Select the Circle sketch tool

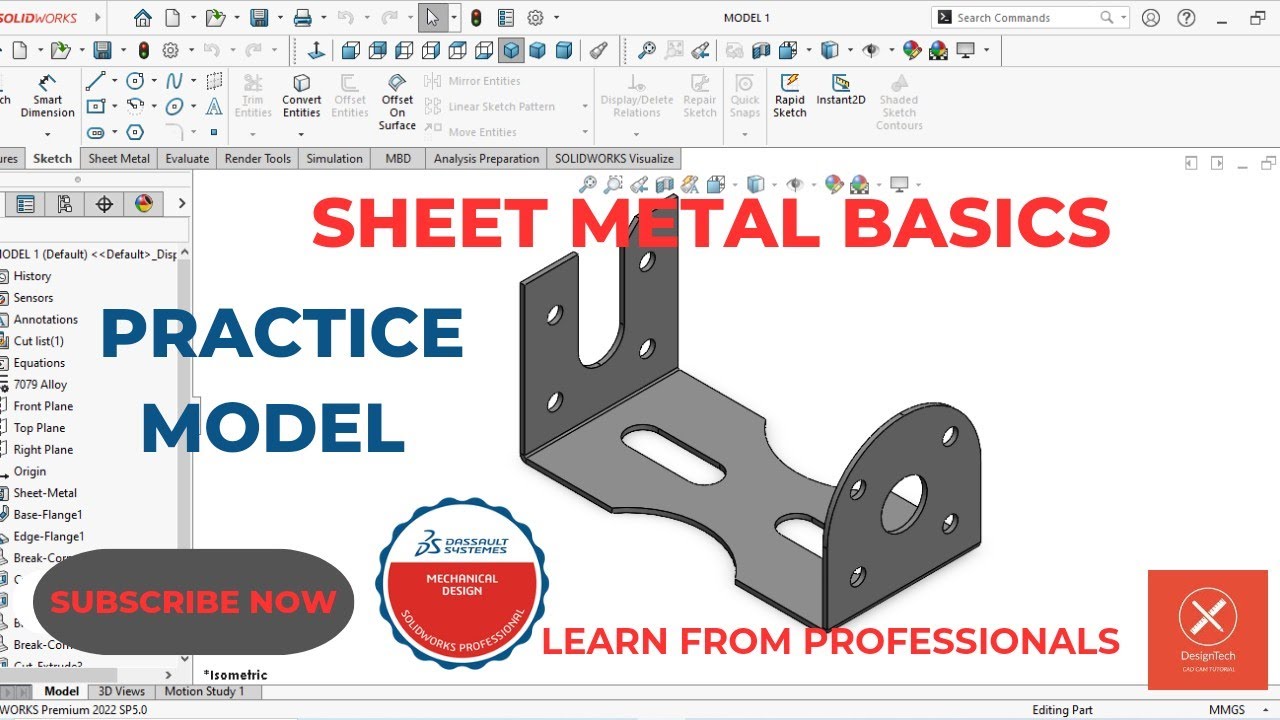135,81
